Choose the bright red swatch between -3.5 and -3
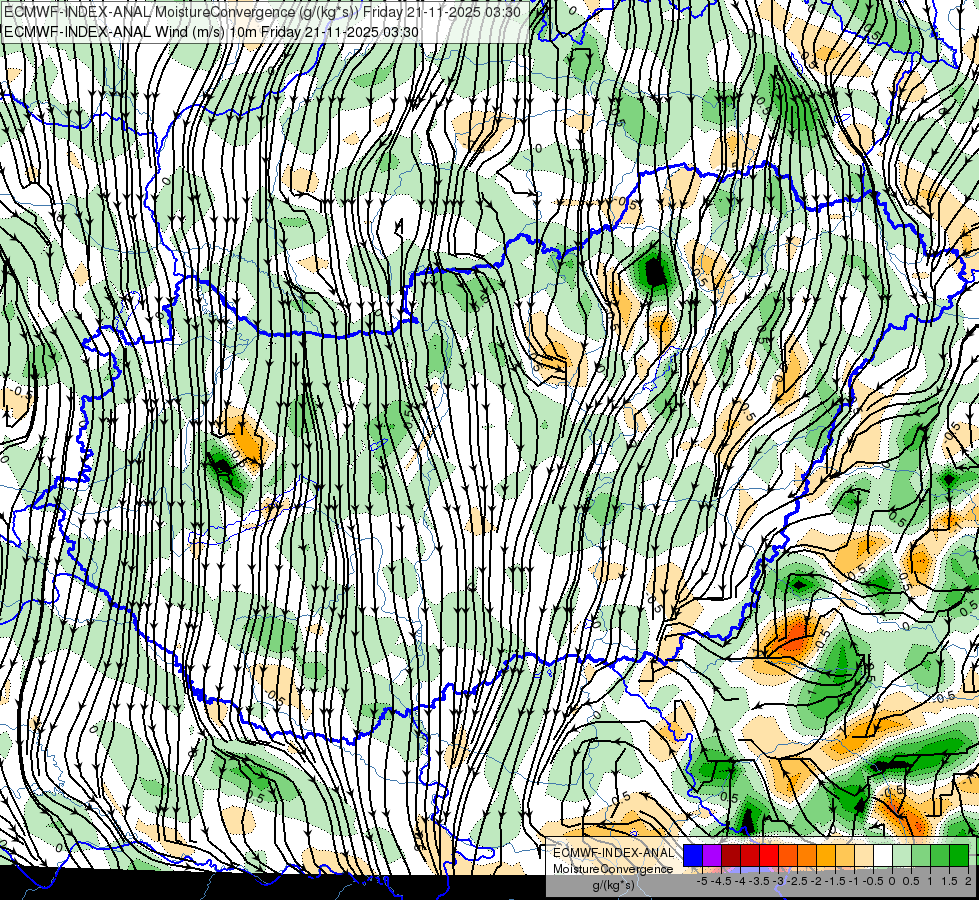Screen dimensions: 979x900 [x=769, y=856]
